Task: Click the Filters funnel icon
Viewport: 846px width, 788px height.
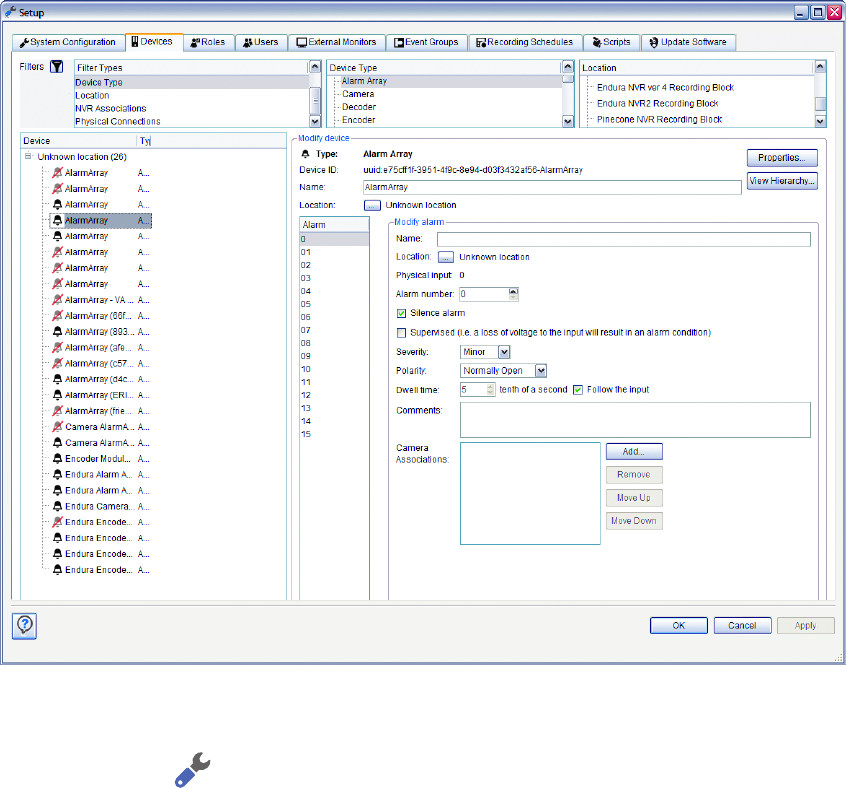Action: pos(57,67)
